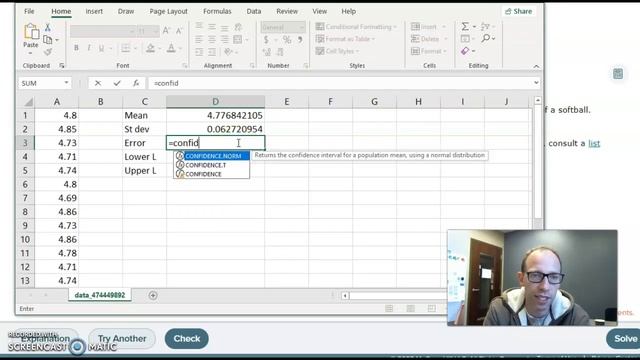Click the AutoSum sigma icon

tap(465, 27)
